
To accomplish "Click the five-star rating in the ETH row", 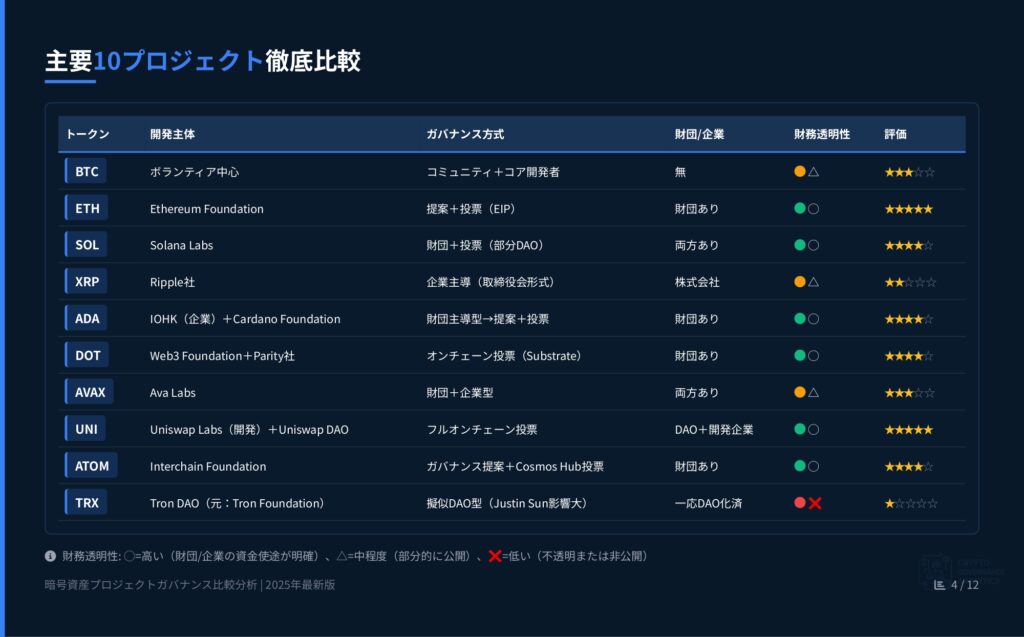I will click(909, 209).
